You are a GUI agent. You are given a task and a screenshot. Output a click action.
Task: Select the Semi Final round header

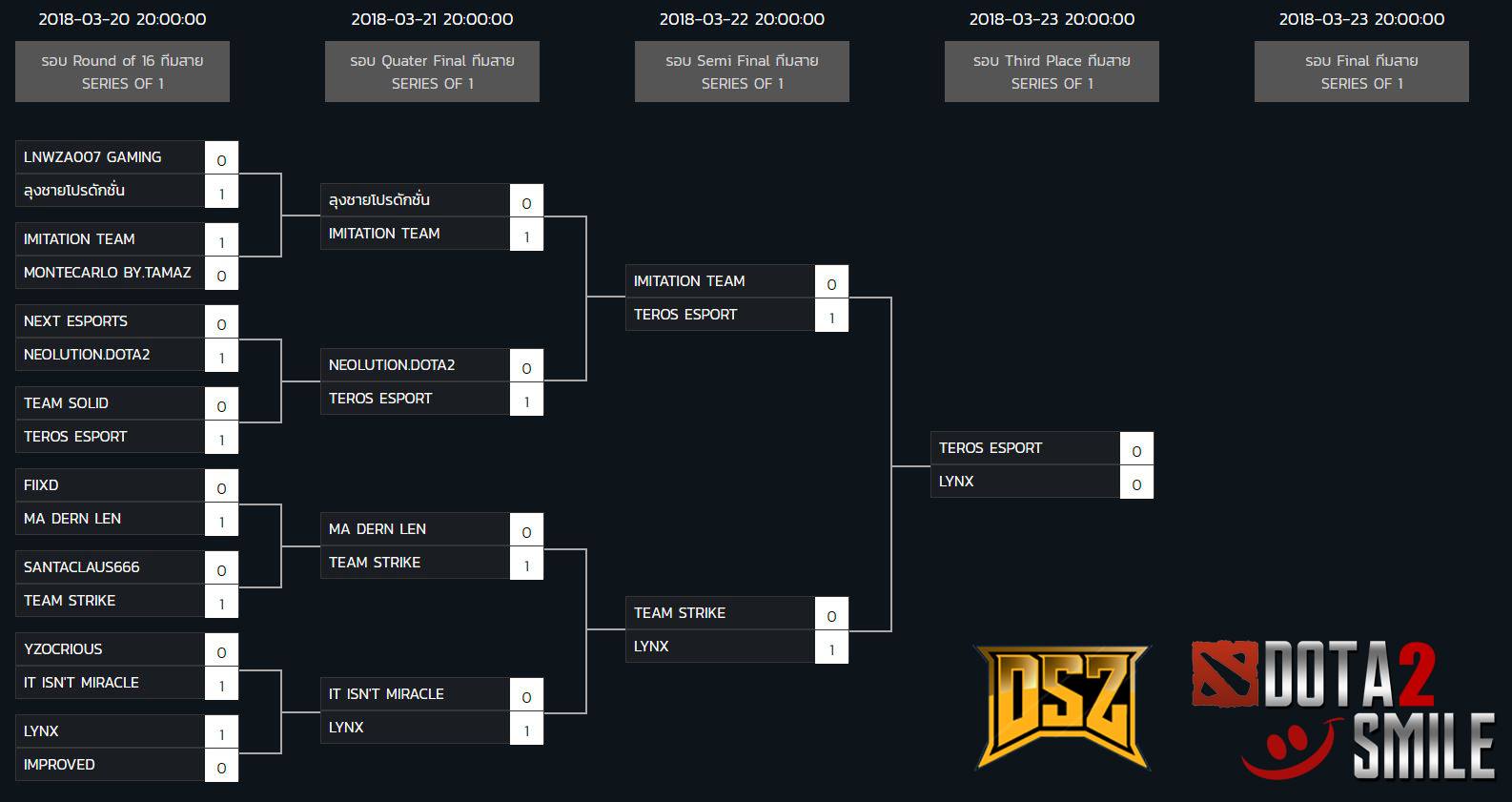click(742, 72)
